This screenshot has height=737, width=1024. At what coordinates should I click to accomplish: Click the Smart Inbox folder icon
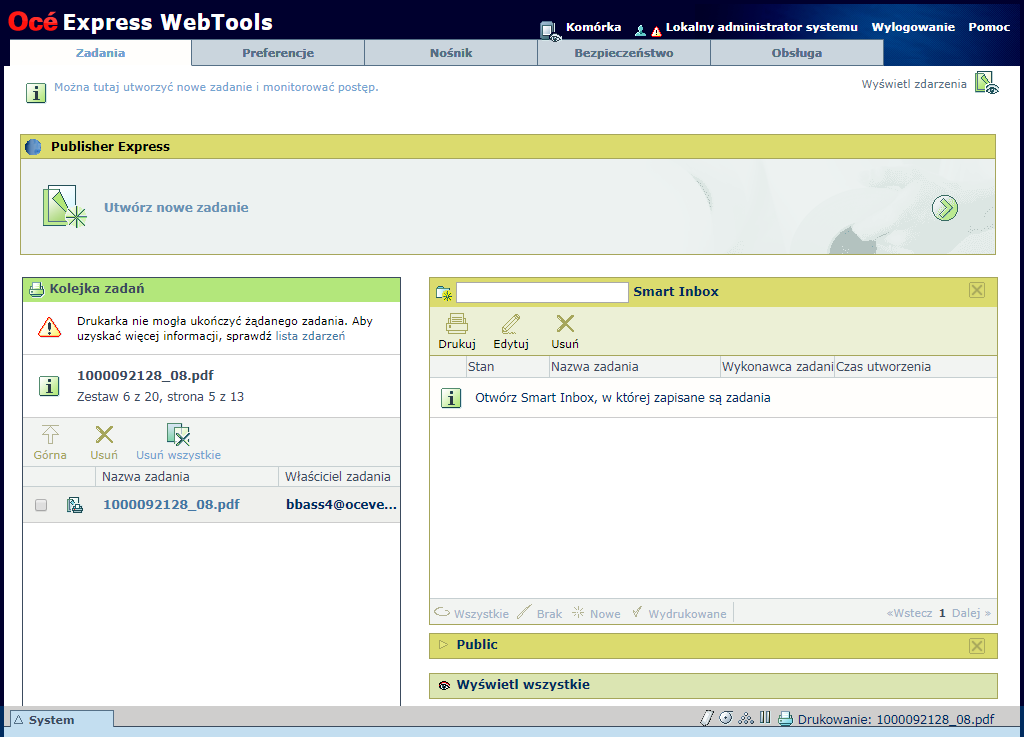tap(444, 293)
